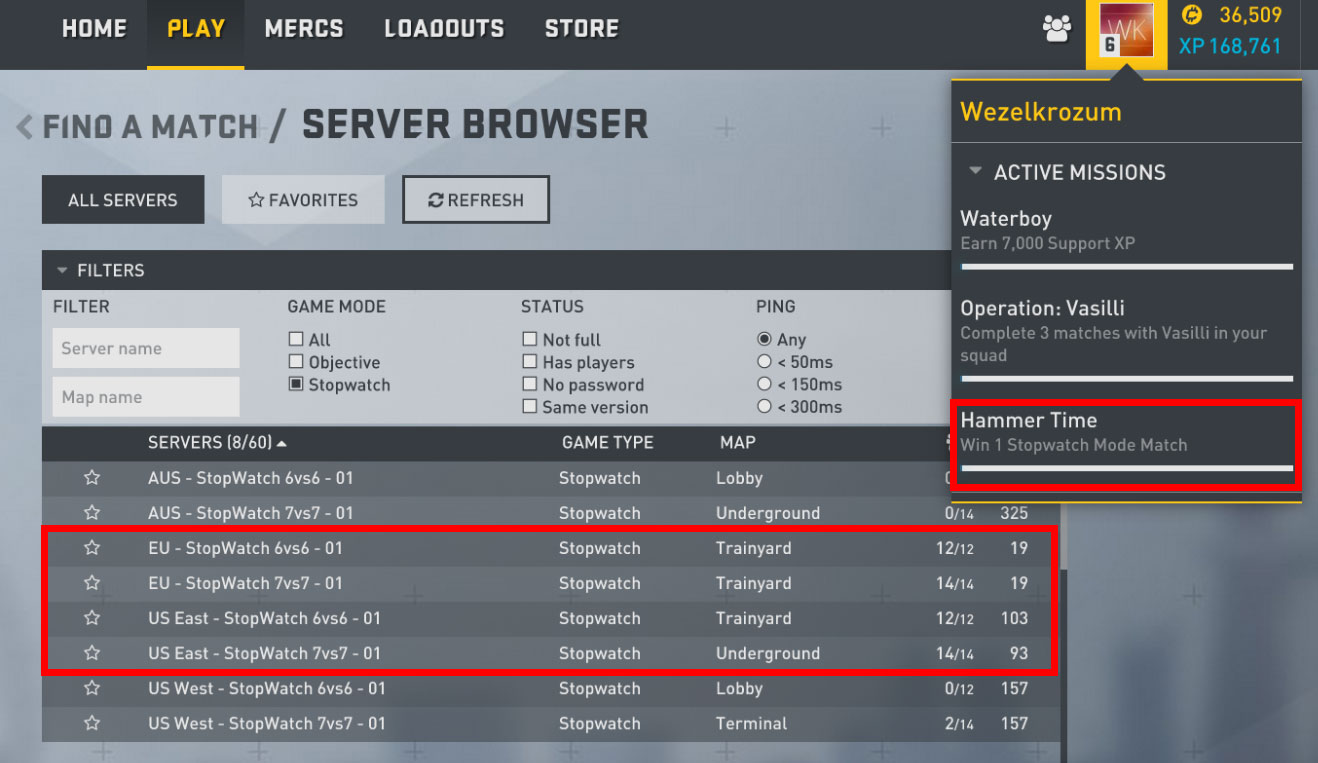Tick the No password checkbox
The height and width of the screenshot is (763, 1318).
pos(530,385)
